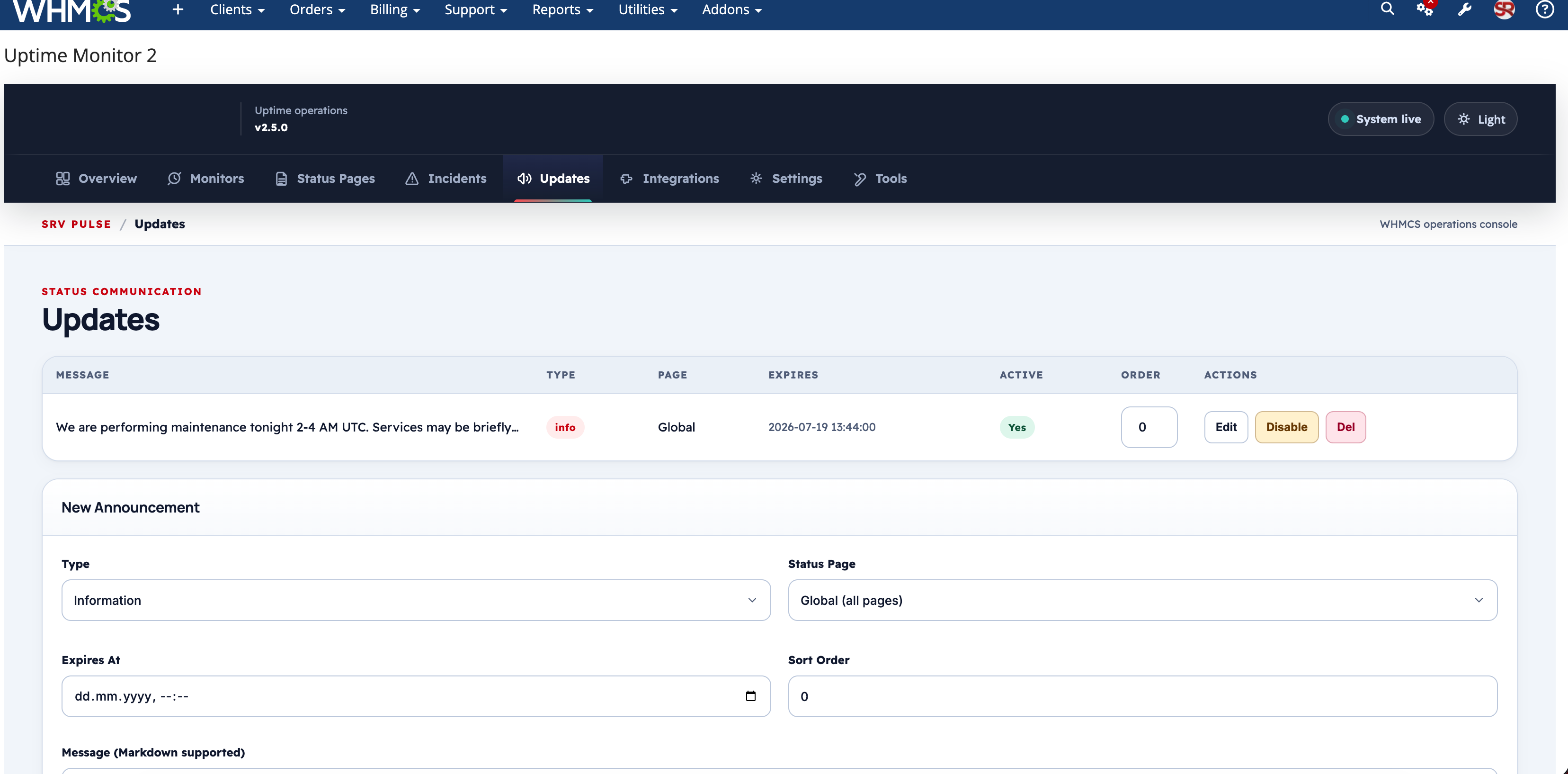This screenshot has height=774, width=1568.
Task: Click the SRV PULSE breadcrumb link
Action: coord(76,224)
